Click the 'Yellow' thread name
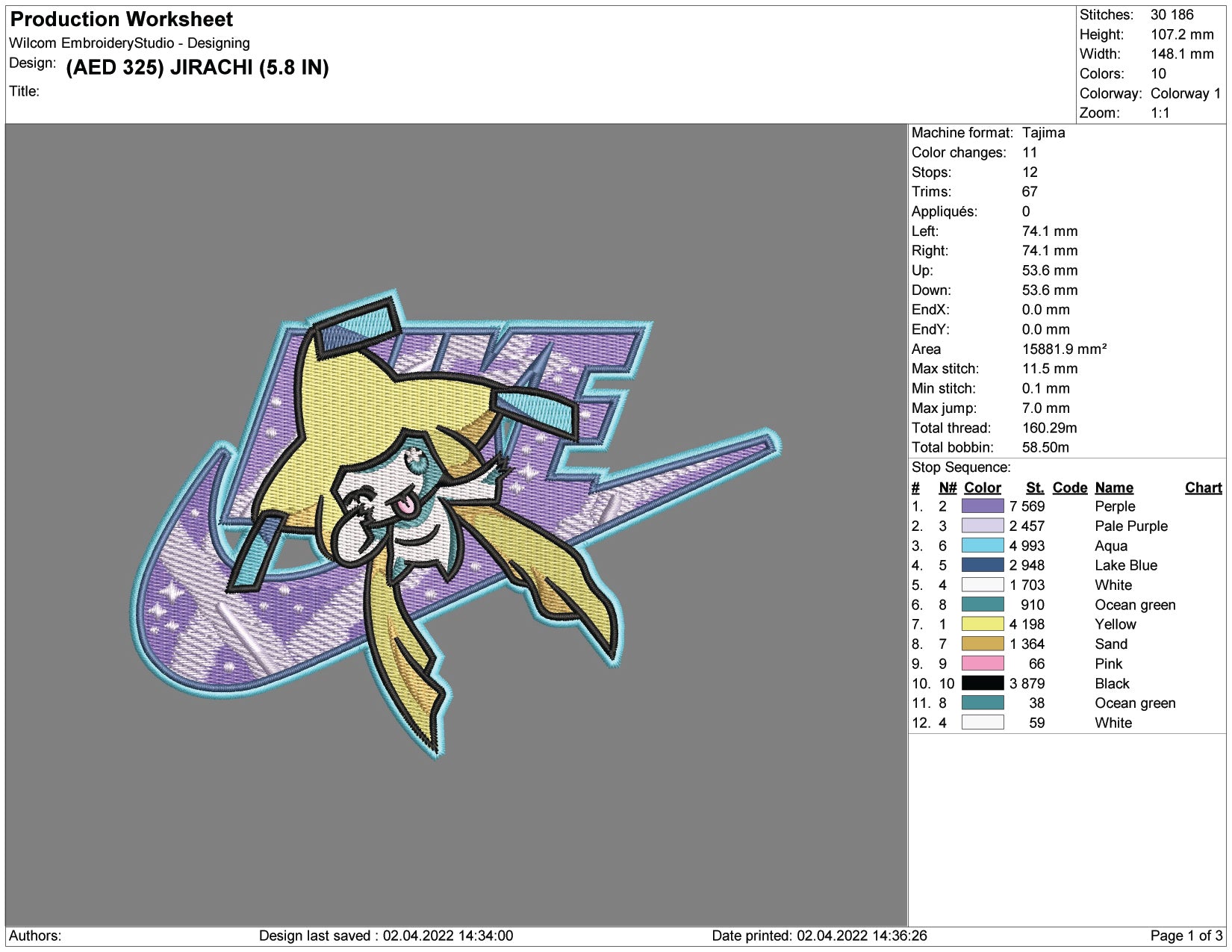Viewport: 1232px width, 952px height. click(x=1116, y=624)
